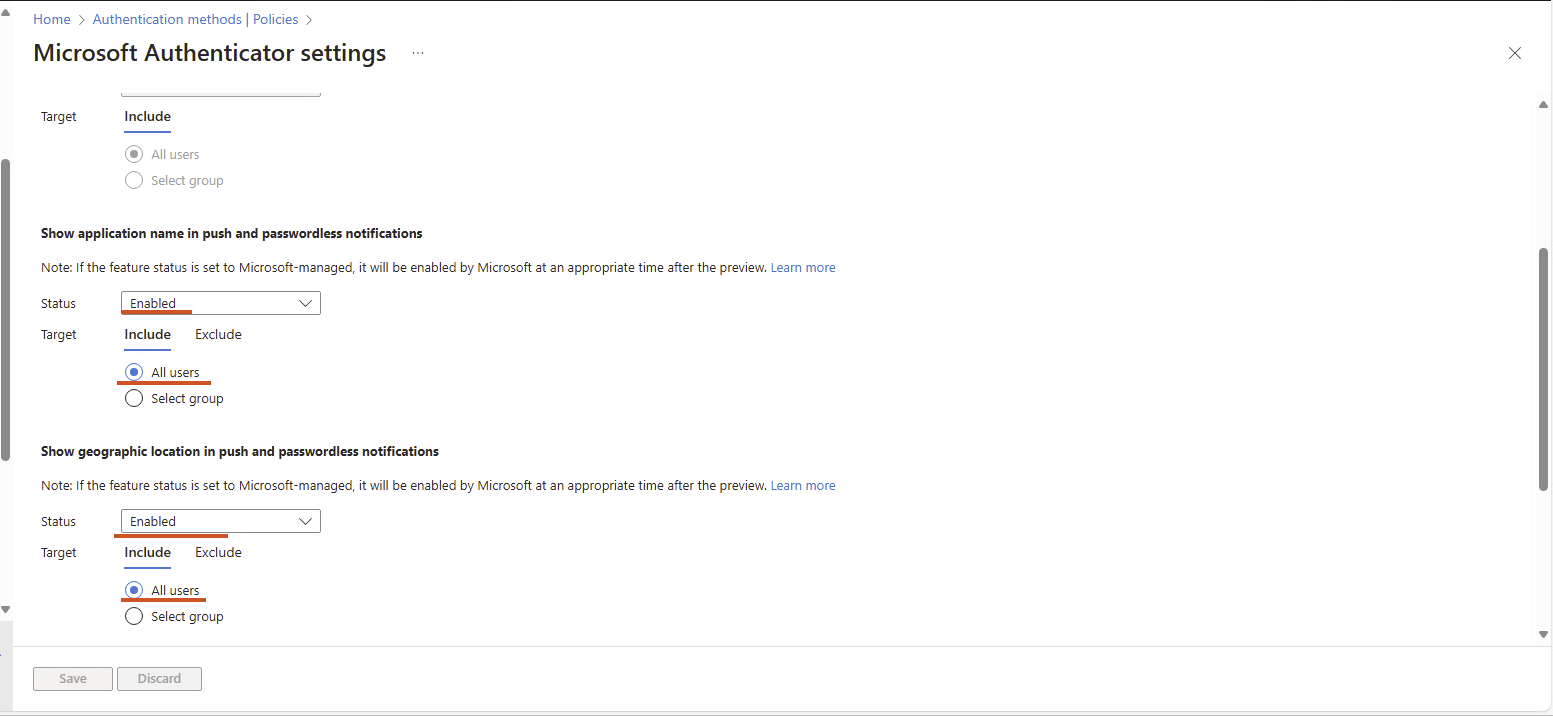
Task: Go to the Home breadcrumb
Action: tap(52, 19)
